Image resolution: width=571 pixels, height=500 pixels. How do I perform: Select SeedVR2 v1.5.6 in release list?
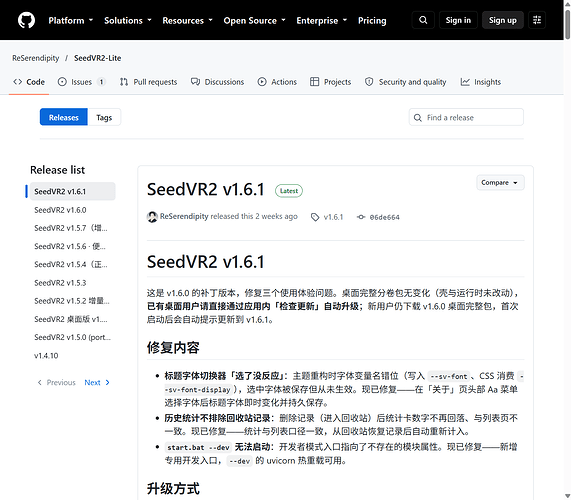(x=72, y=247)
